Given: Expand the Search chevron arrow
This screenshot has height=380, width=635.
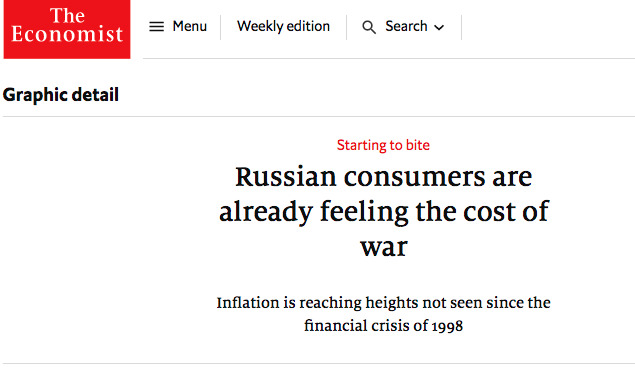Looking at the screenshot, I should coord(439,28).
